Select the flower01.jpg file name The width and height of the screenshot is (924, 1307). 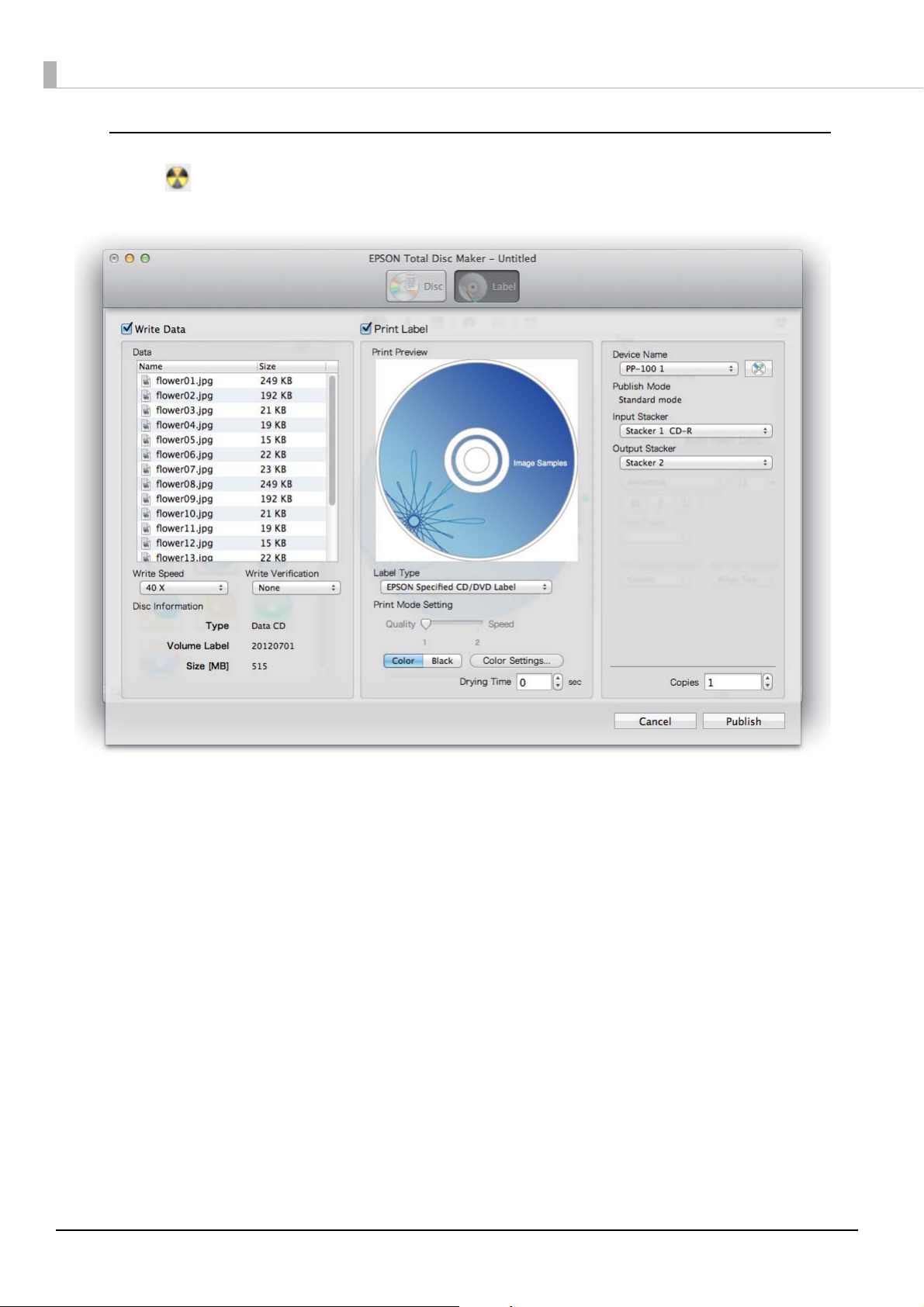(x=184, y=381)
